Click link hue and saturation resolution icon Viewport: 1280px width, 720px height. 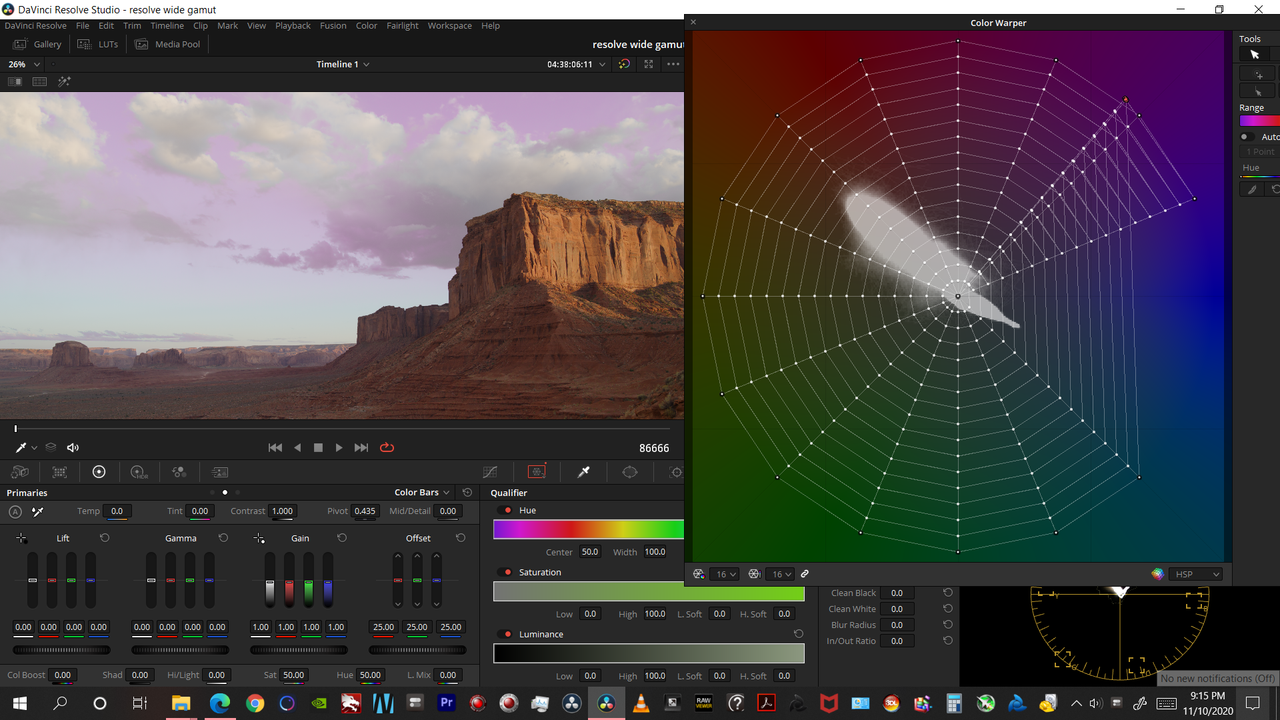(x=805, y=574)
